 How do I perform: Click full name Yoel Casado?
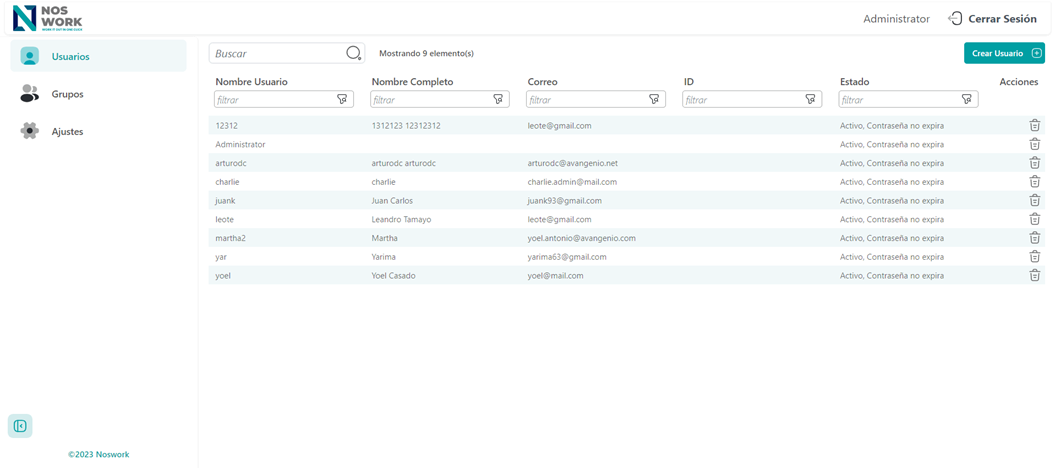394,276
